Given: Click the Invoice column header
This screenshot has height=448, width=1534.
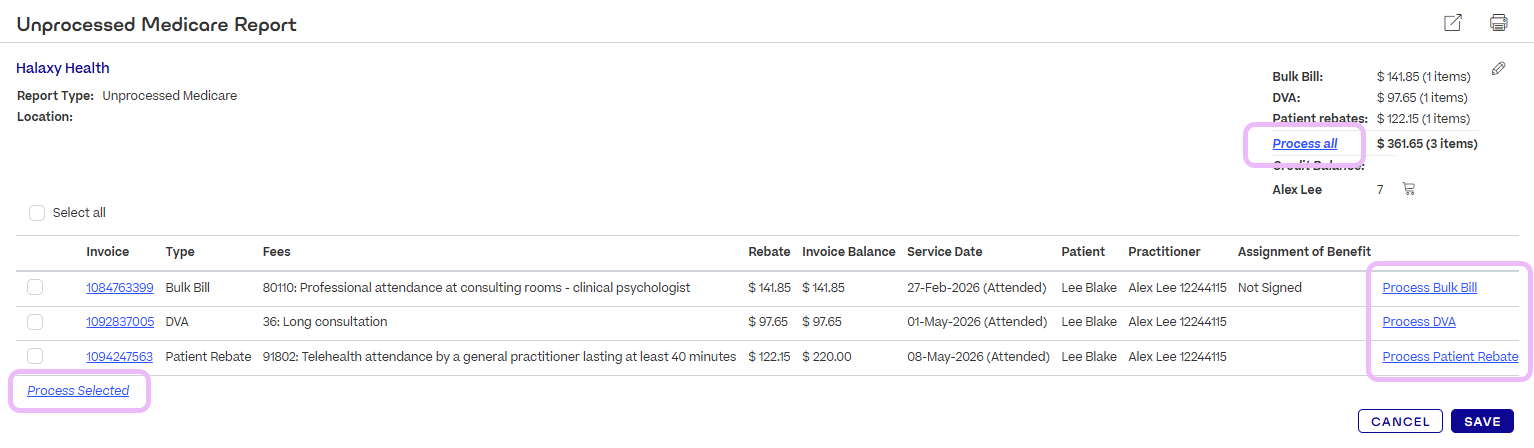Looking at the screenshot, I should pyautogui.click(x=108, y=252).
